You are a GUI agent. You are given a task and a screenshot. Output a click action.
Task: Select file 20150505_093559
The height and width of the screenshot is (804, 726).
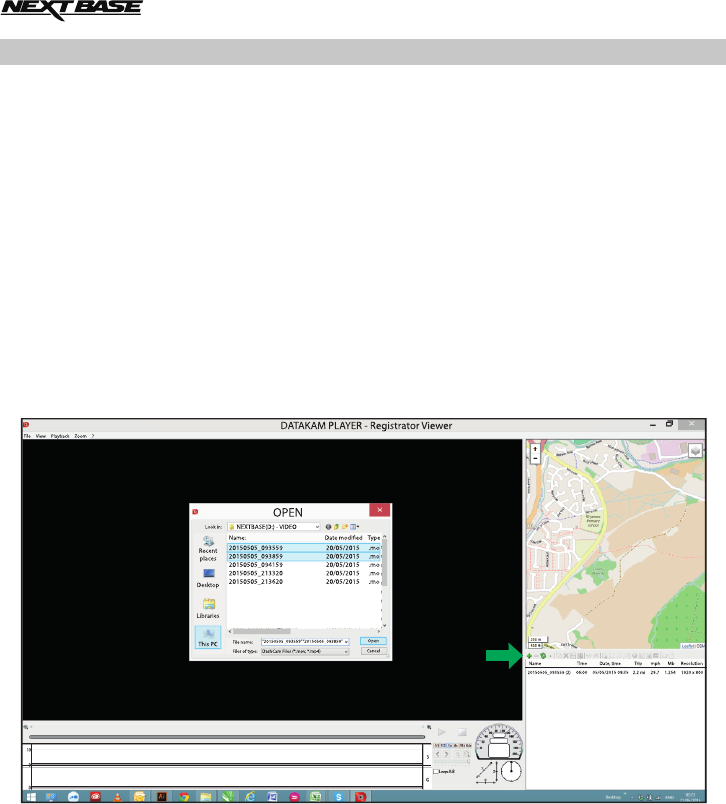click(304, 548)
